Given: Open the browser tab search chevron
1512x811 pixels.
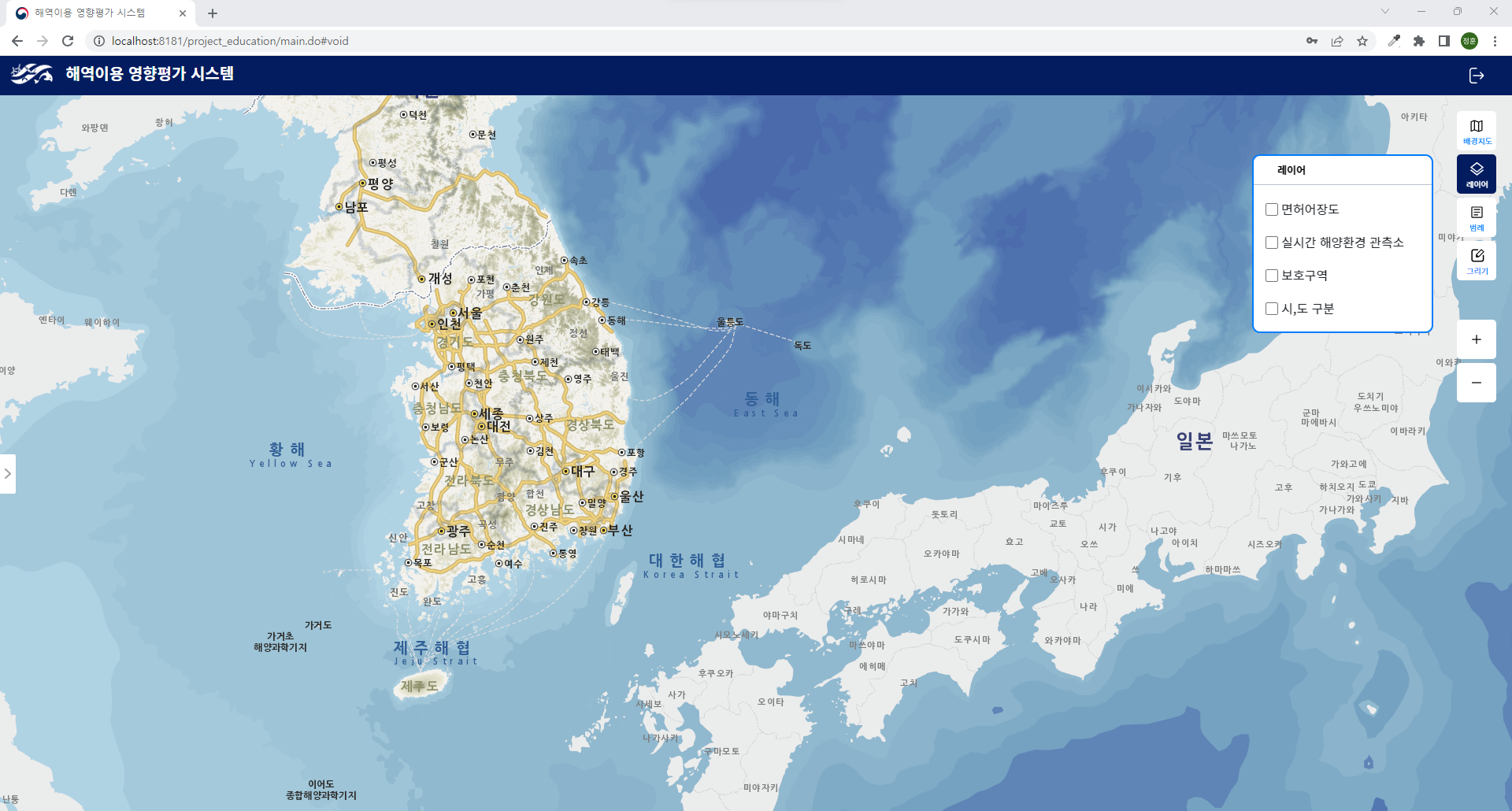Looking at the screenshot, I should pos(1384,12).
